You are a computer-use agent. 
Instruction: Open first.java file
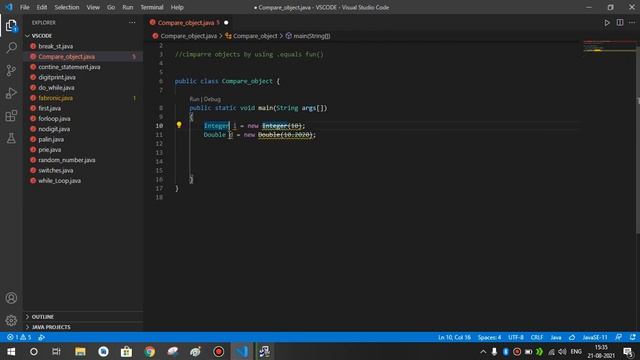[x=49, y=108]
